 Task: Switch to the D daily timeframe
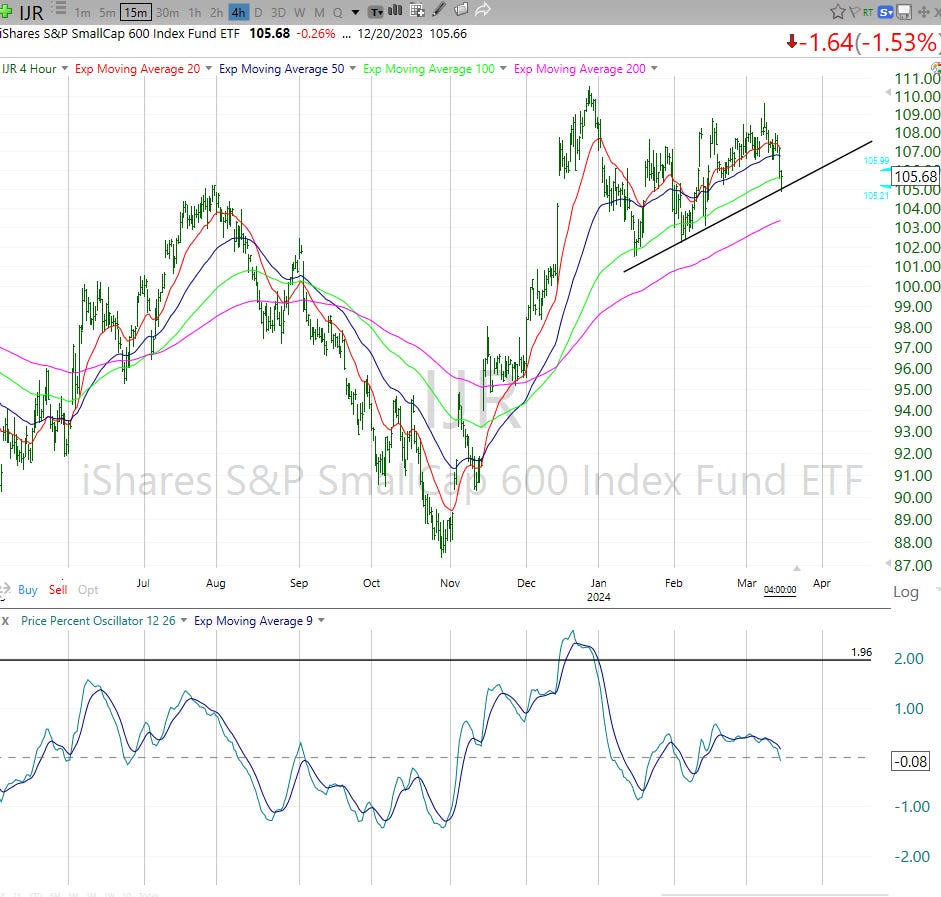tap(258, 13)
